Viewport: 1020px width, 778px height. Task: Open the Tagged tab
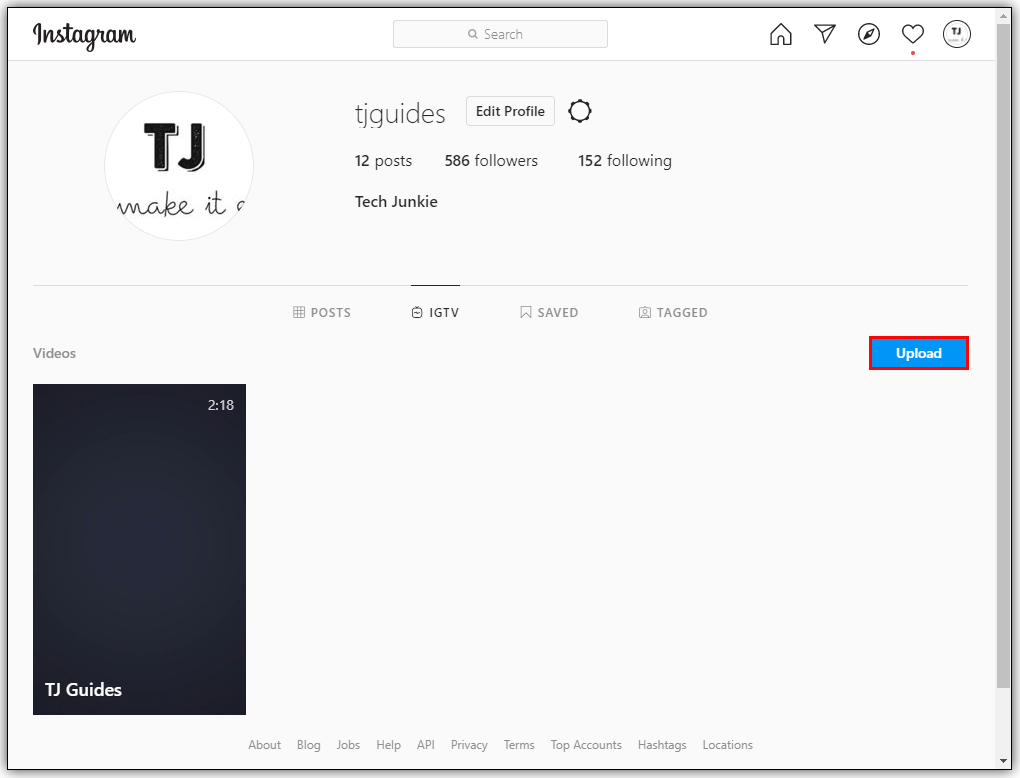[x=673, y=313]
